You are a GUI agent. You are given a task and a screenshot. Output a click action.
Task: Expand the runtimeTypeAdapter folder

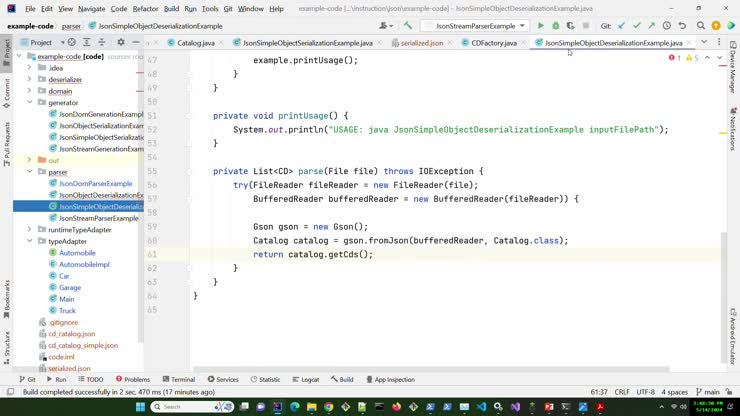30,230
